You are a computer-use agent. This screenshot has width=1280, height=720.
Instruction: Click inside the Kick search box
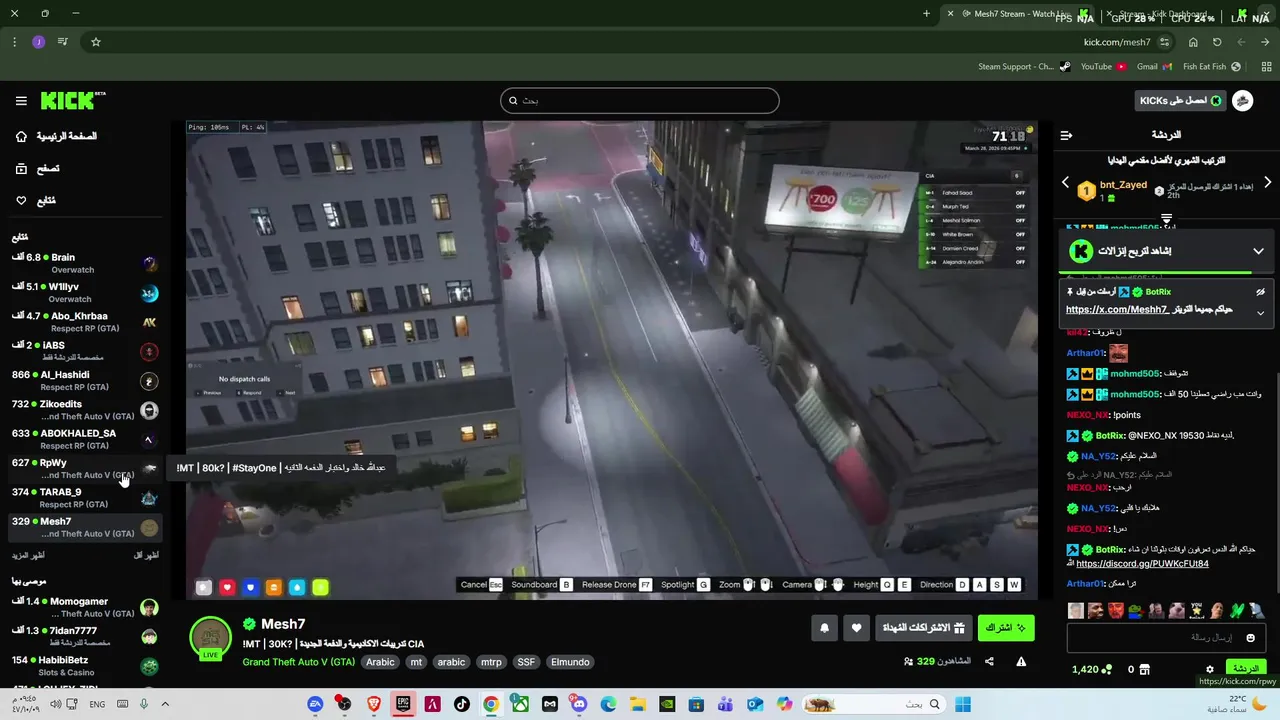[x=639, y=100]
